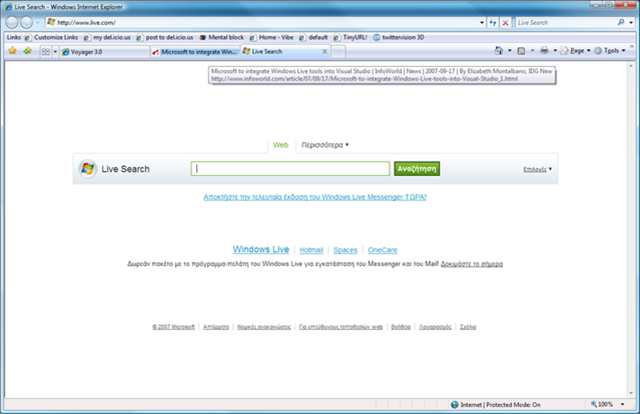This screenshot has height=414, width=640.
Task: Click the Windows Live Messenger promo link
Action: click(x=315, y=197)
